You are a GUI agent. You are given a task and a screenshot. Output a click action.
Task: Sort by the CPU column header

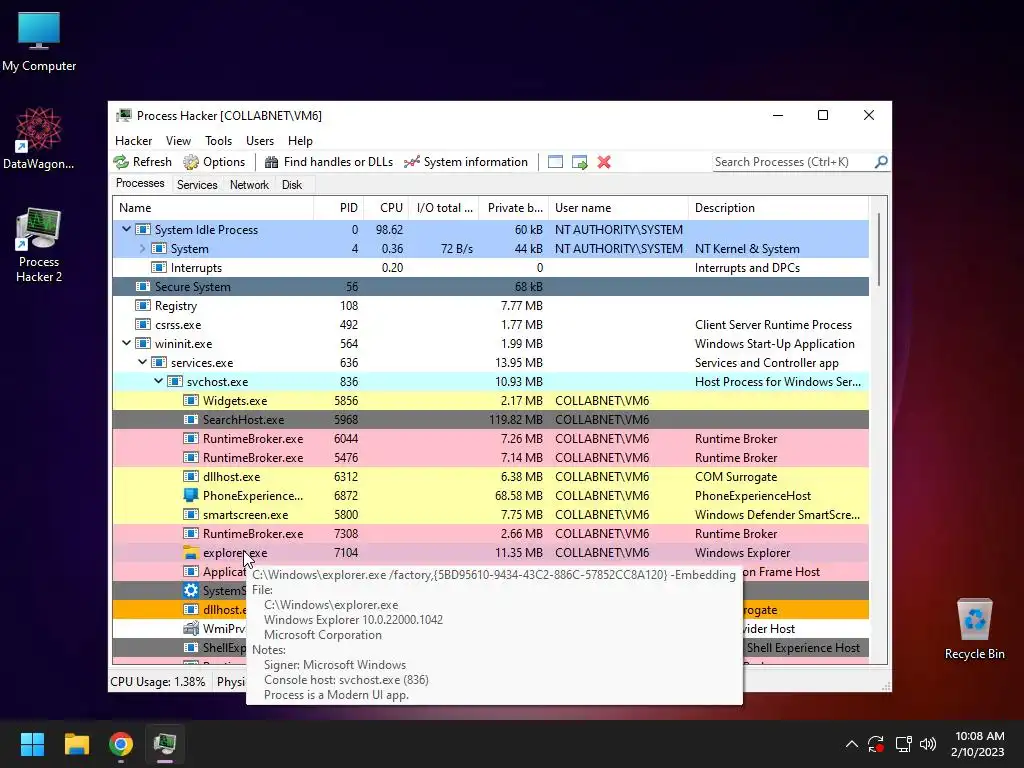click(x=386, y=208)
